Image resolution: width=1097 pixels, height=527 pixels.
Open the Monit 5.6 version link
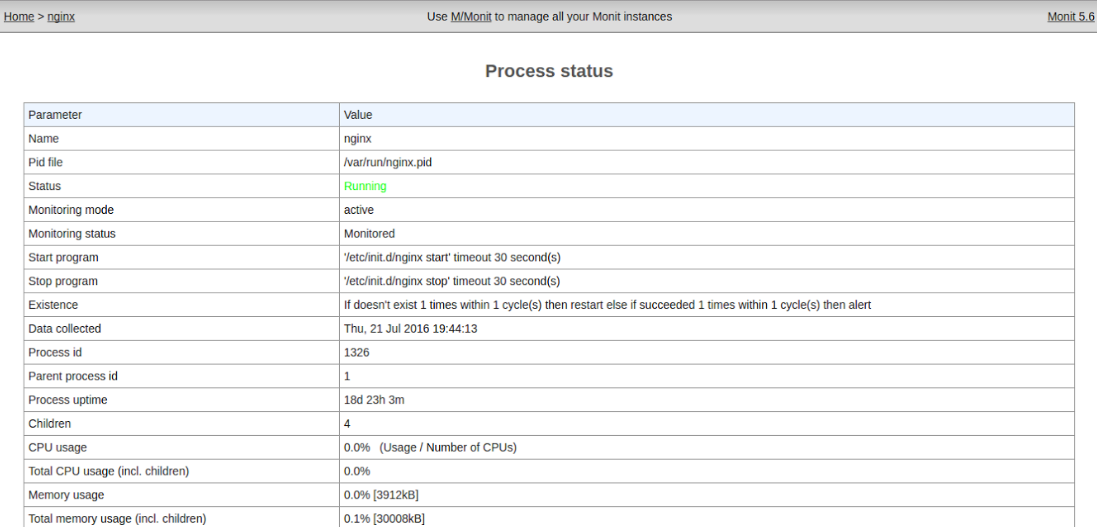pyautogui.click(x=1070, y=17)
